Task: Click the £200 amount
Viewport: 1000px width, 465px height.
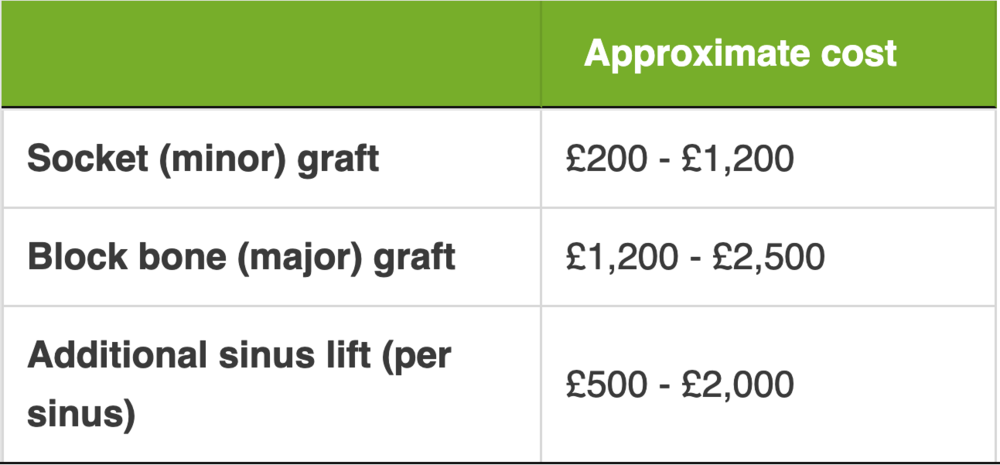Action: pos(605,159)
